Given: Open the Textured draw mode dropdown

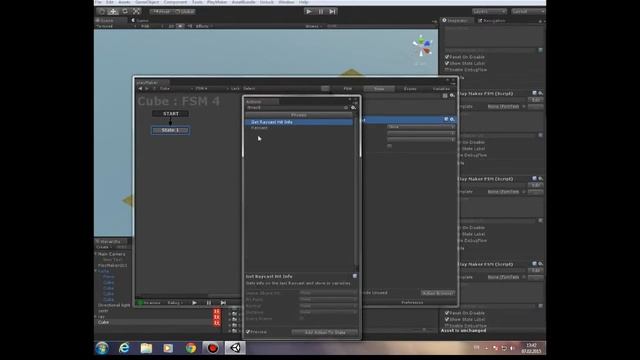Looking at the screenshot, I should [x=116, y=26].
